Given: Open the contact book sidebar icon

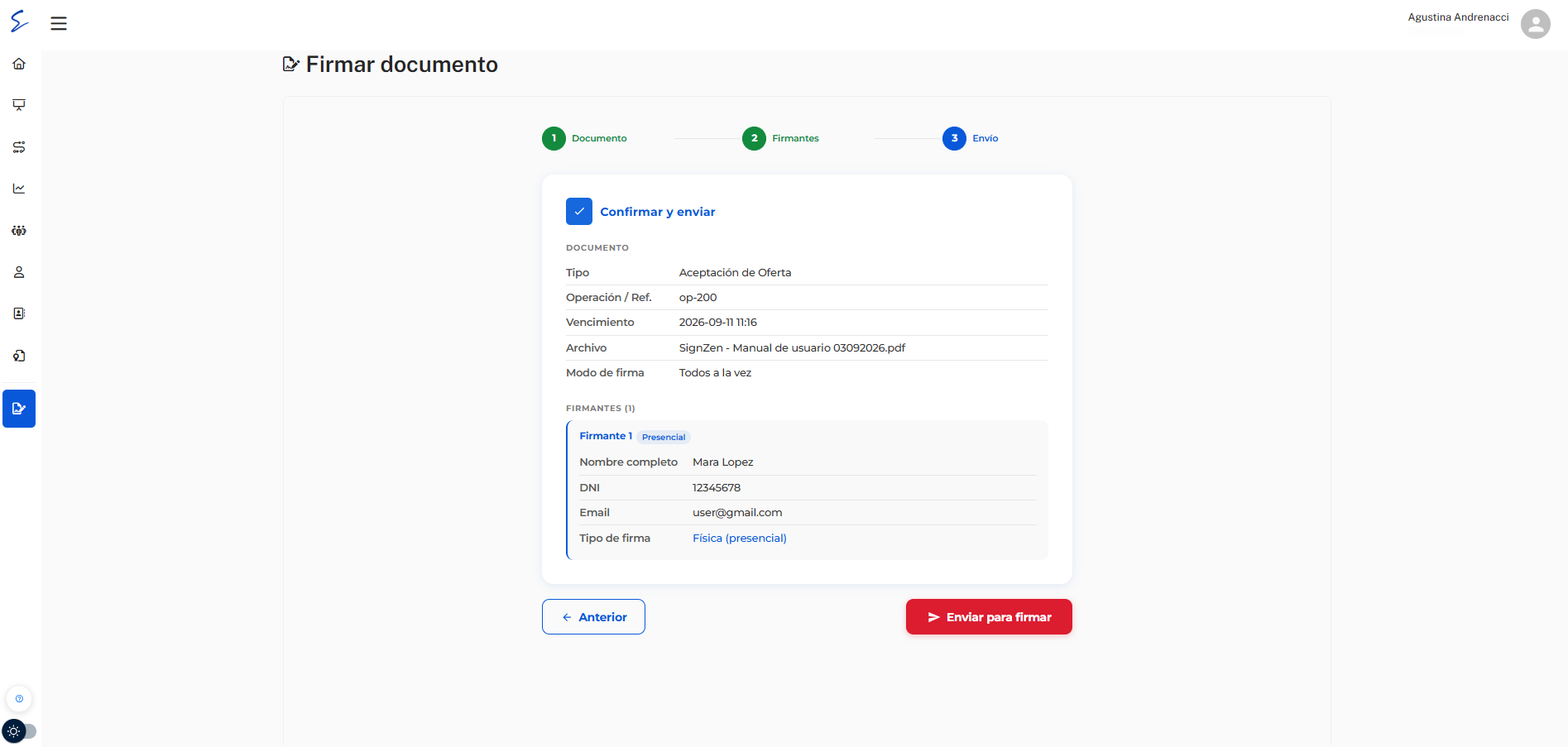Looking at the screenshot, I should point(19,314).
